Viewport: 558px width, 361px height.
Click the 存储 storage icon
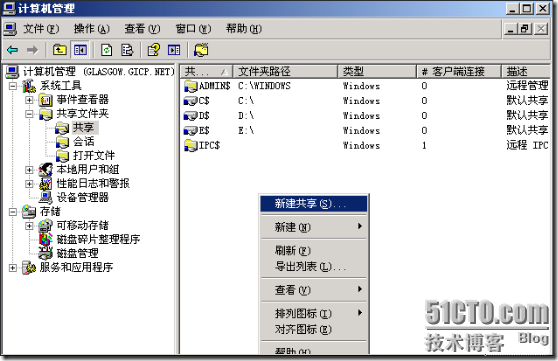pyautogui.click(x=29, y=211)
